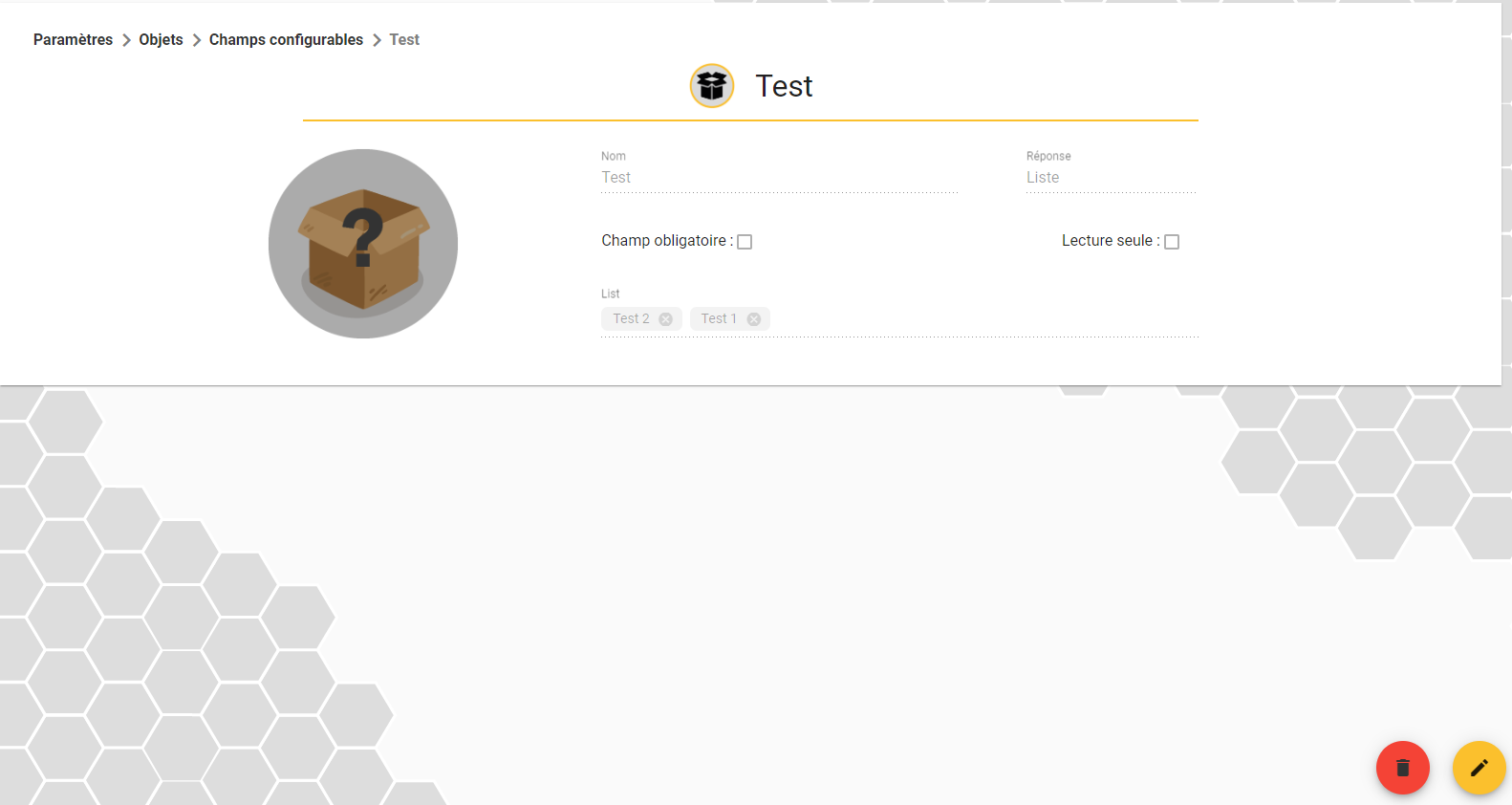Remove the Test 1 chip
This screenshot has width=1512, height=805.
click(x=754, y=319)
